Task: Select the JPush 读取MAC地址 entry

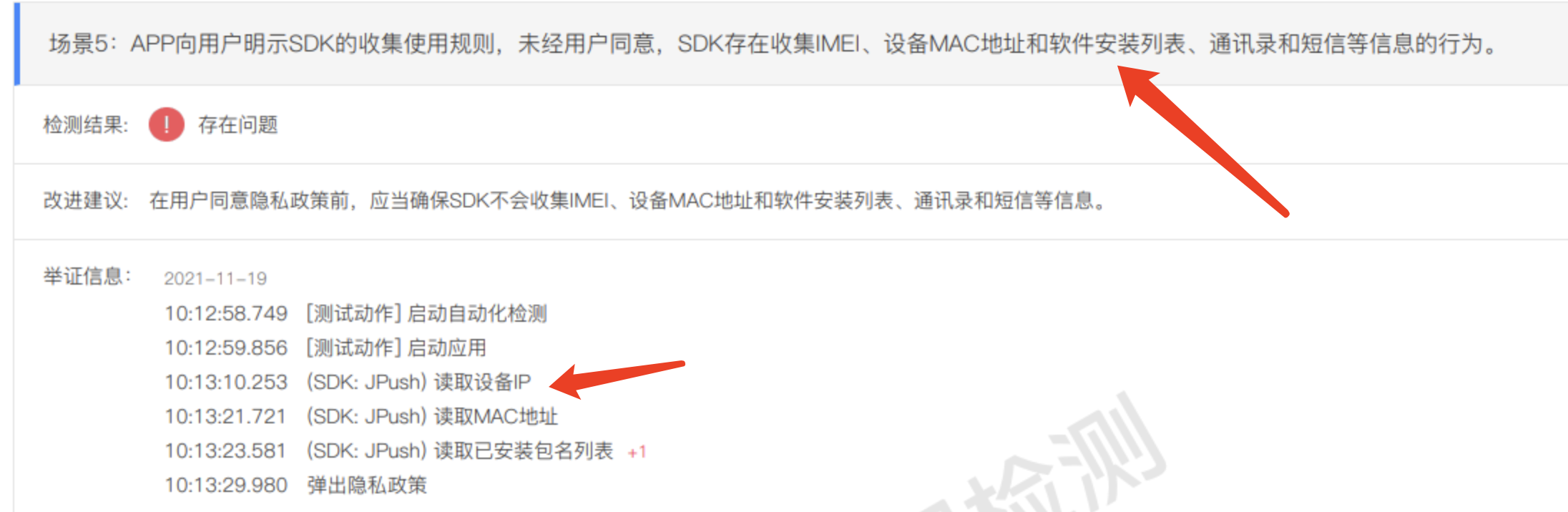Action: tap(361, 416)
